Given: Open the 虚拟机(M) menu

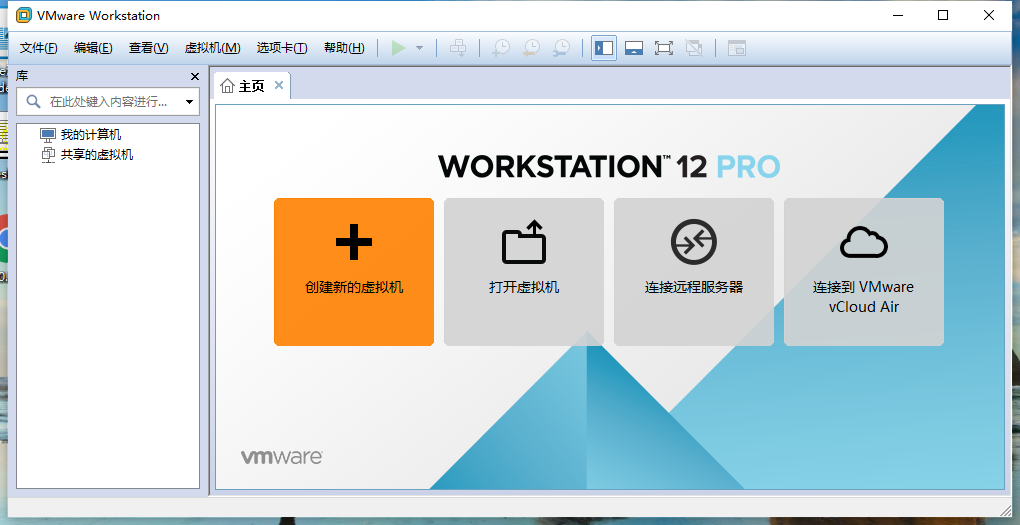Looking at the screenshot, I should (x=213, y=48).
